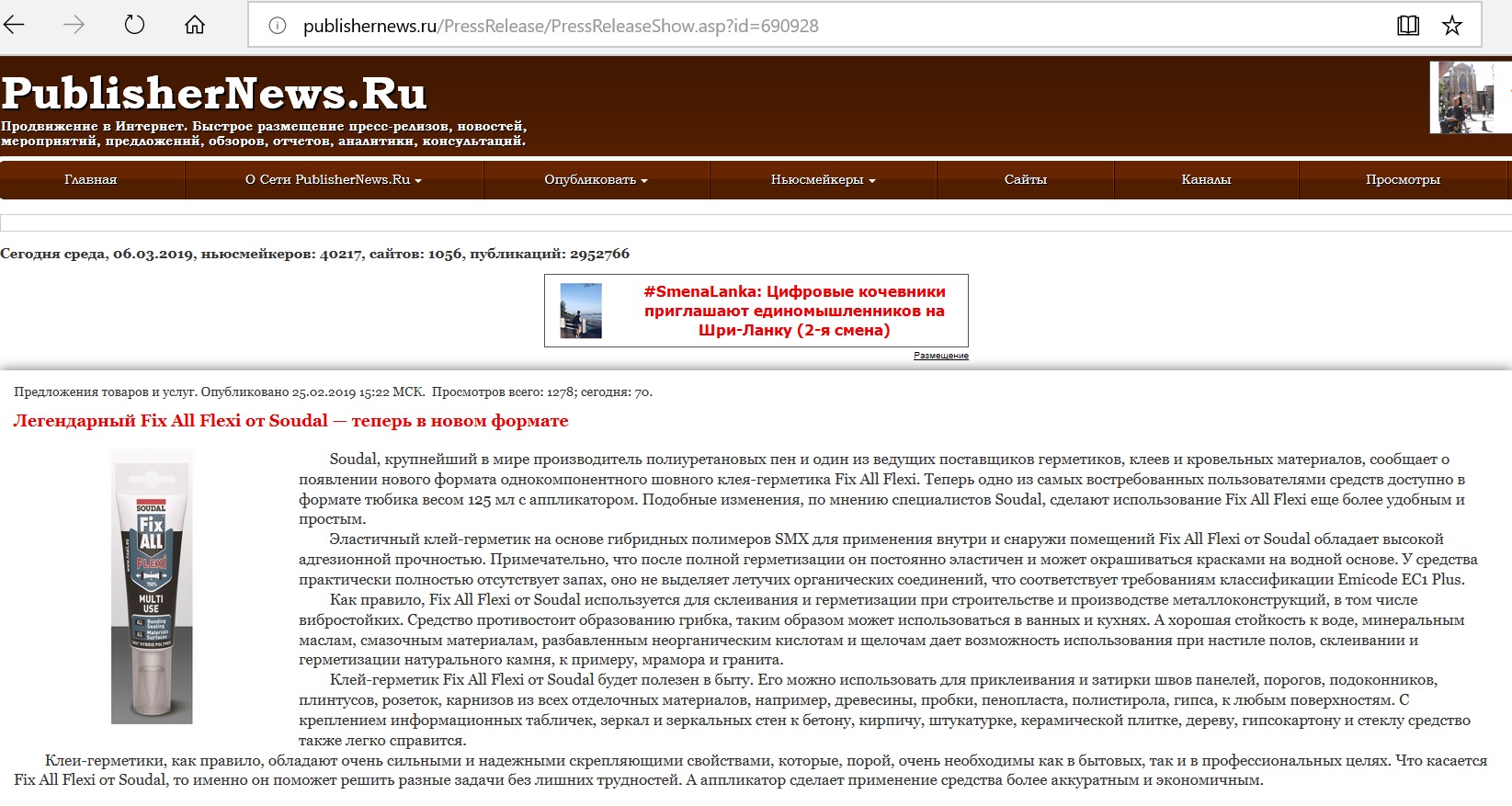Viewport: 1512px width, 806px height.
Task: Open the Просмотры menu item
Action: click(1403, 179)
